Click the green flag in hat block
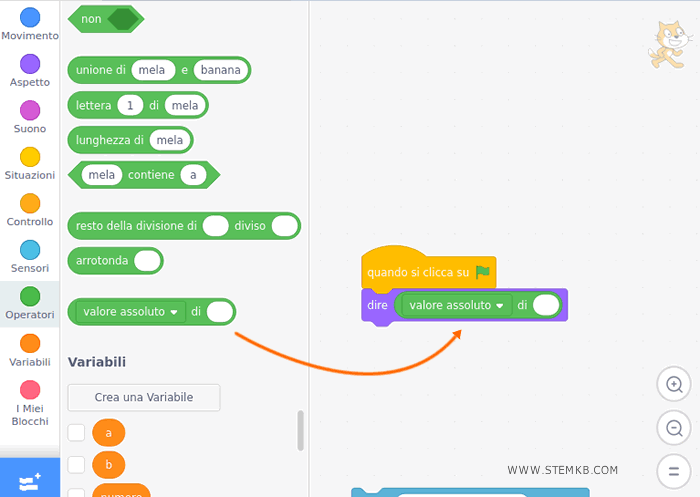The height and width of the screenshot is (497, 700). tap(483, 271)
